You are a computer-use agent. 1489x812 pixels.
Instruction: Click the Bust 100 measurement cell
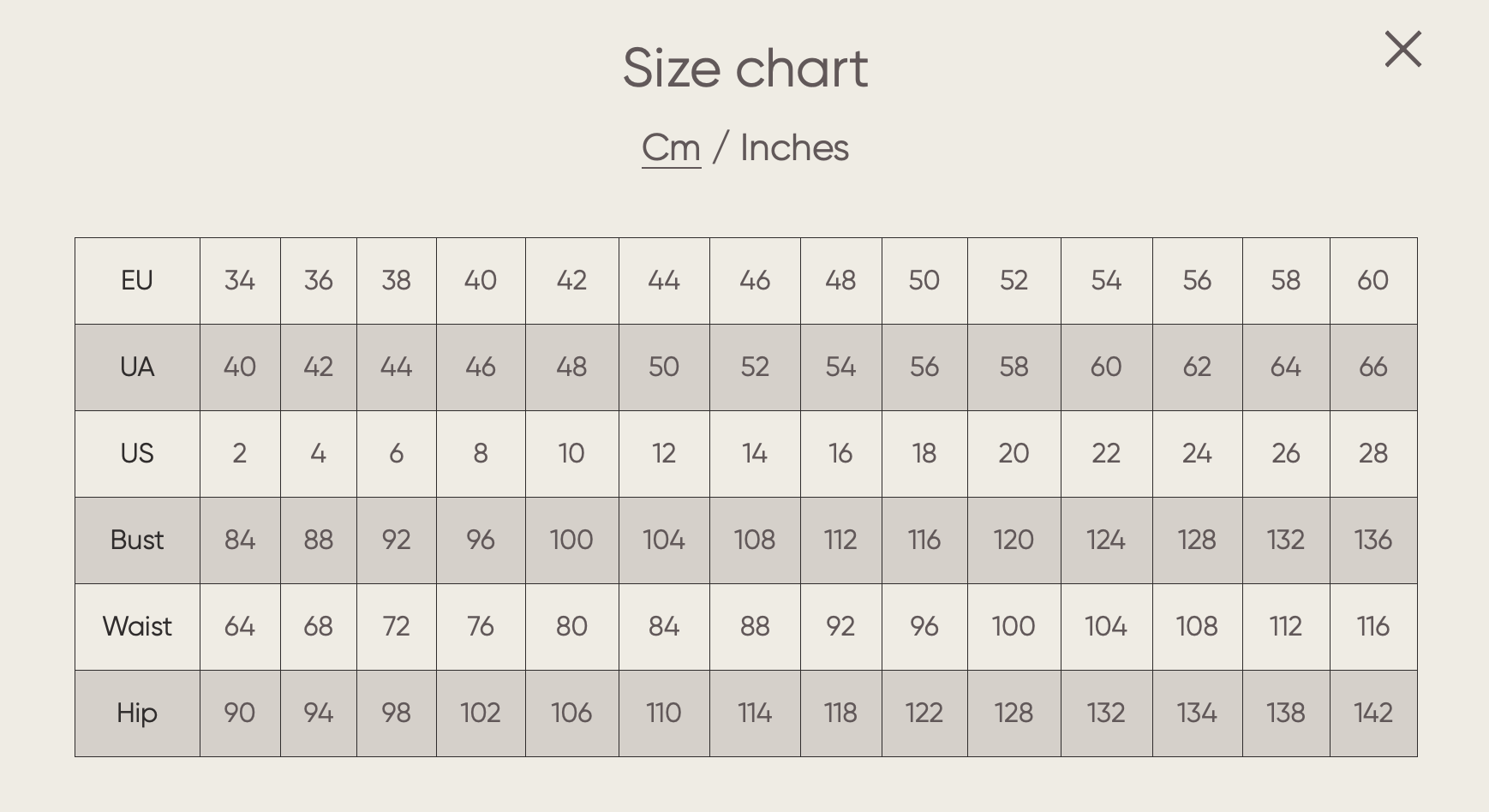571,540
